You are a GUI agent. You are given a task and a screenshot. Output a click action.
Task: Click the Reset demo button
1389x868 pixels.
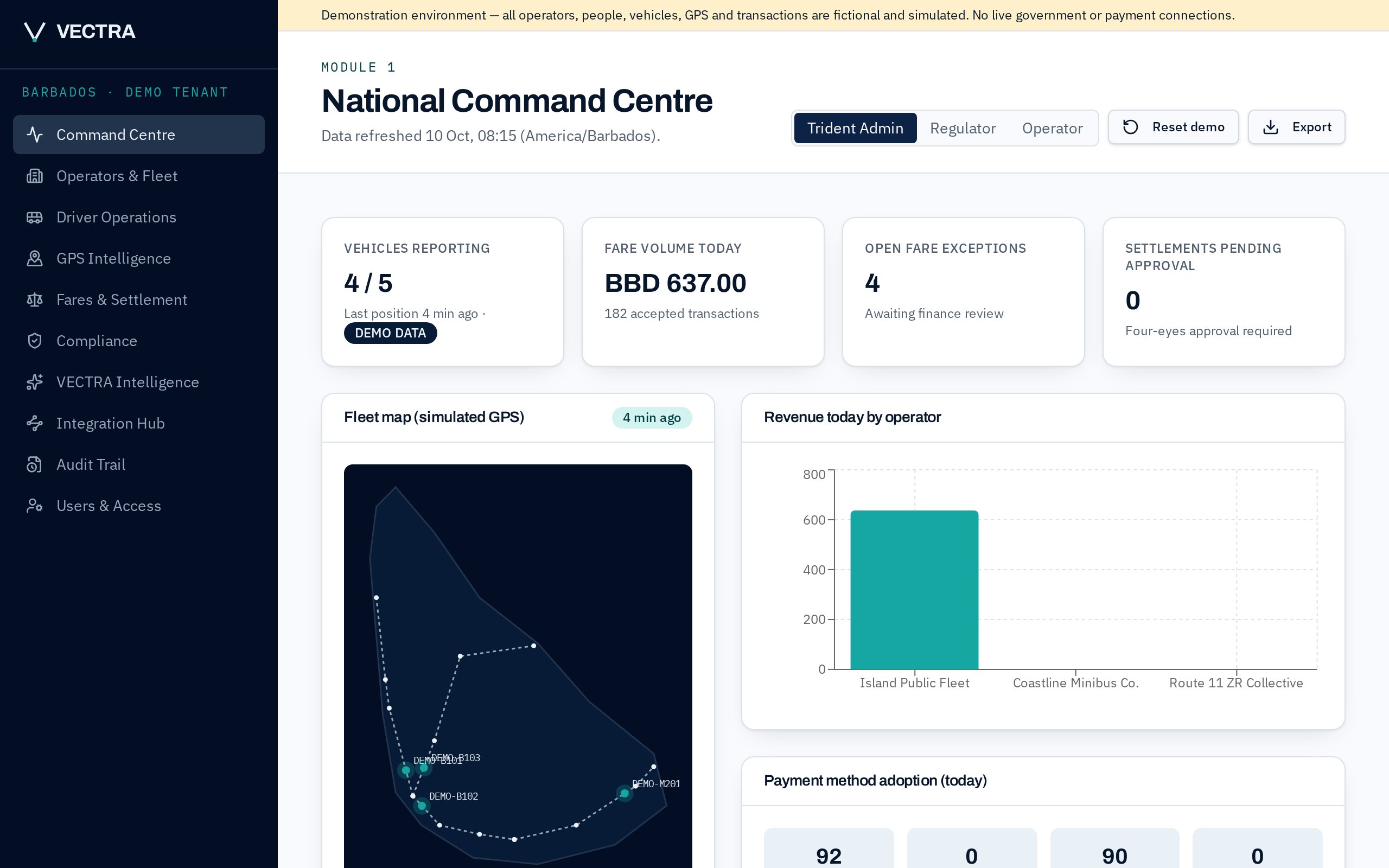[x=1173, y=127]
